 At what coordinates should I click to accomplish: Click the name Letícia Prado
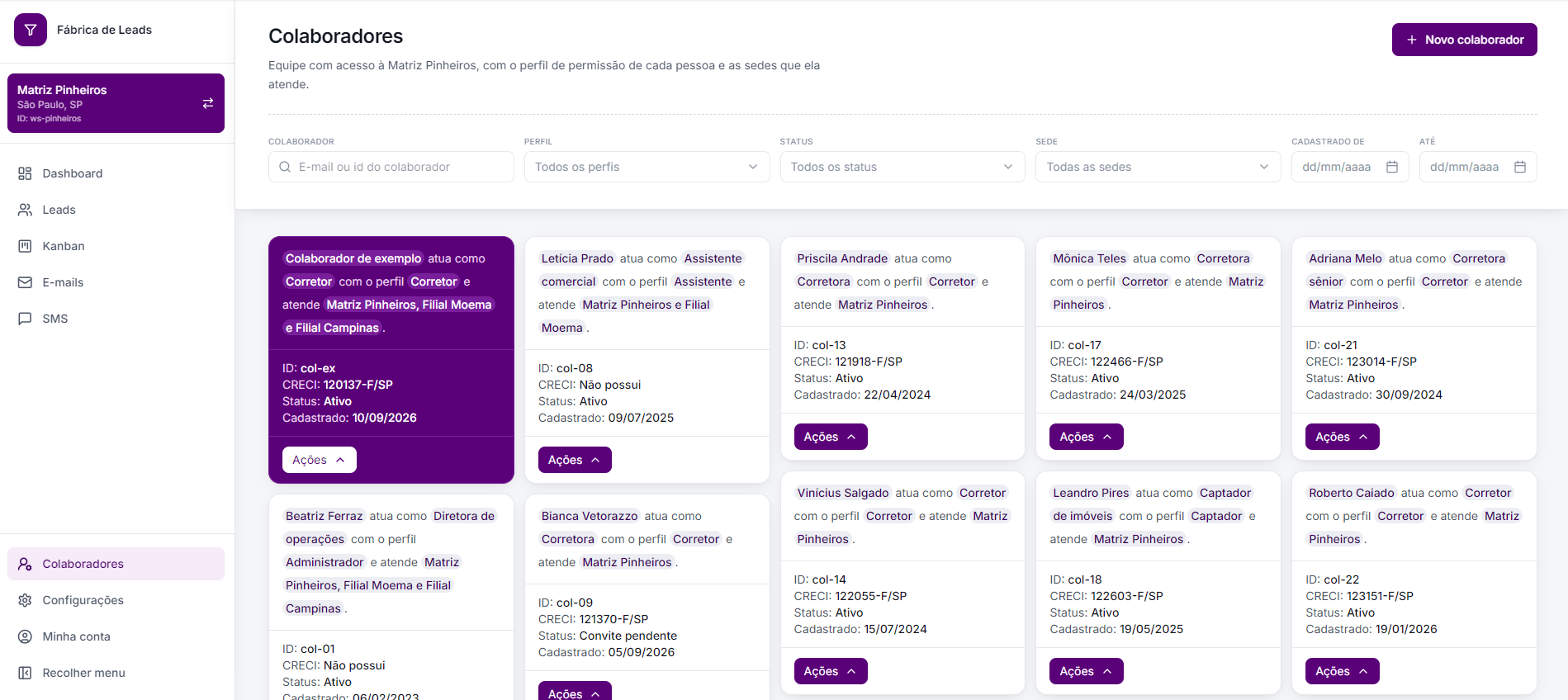577,258
